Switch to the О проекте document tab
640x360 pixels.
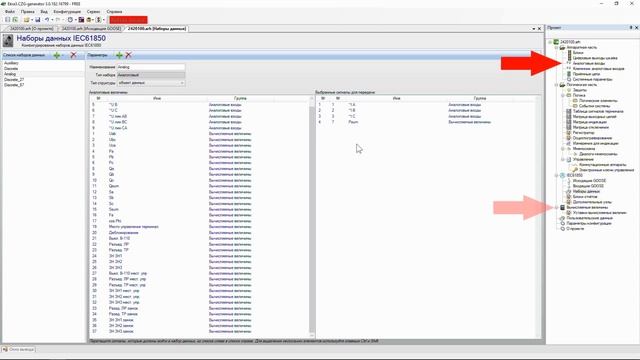point(31,29)
